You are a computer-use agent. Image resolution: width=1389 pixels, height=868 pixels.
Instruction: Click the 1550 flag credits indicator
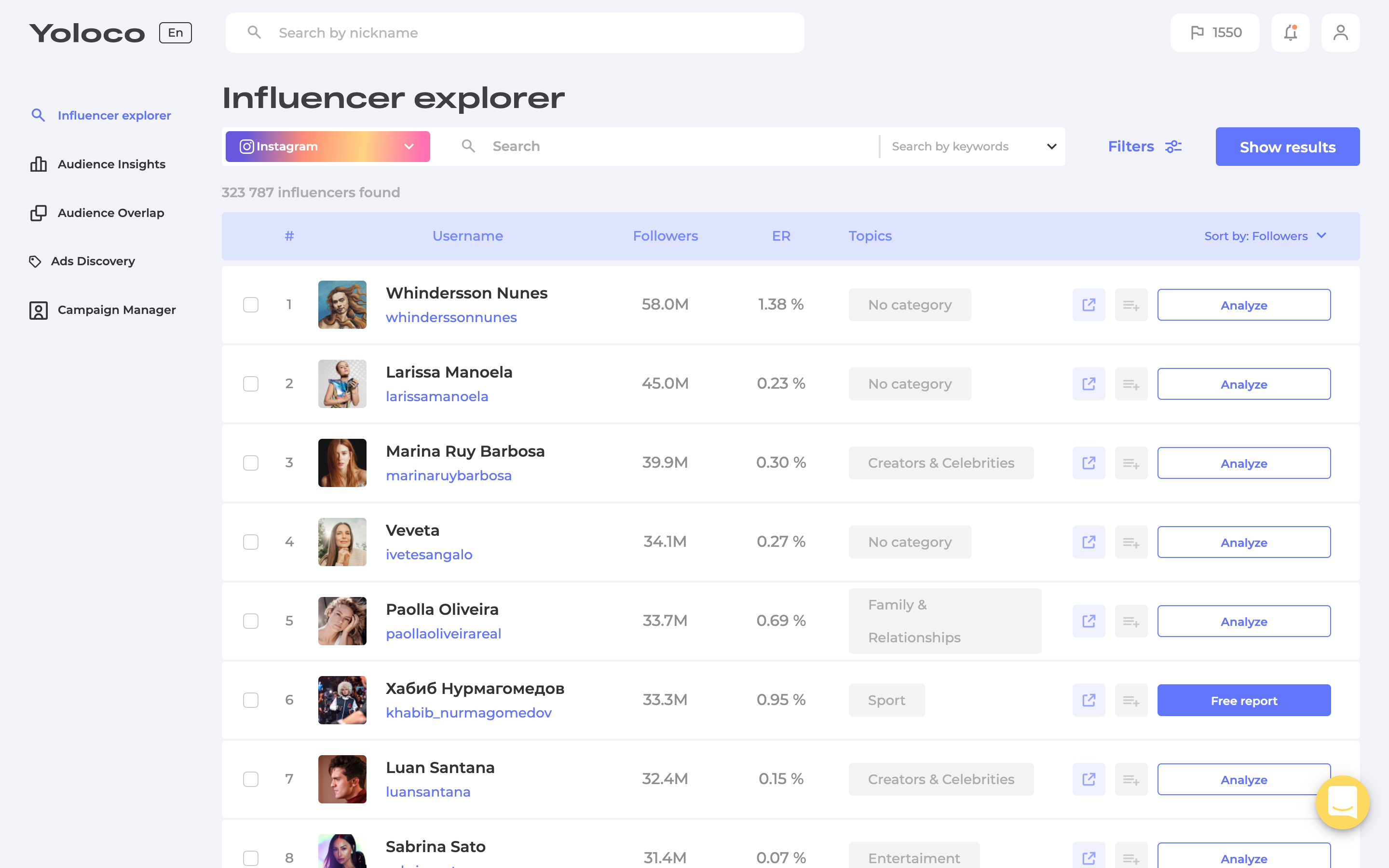(1214, 33)
